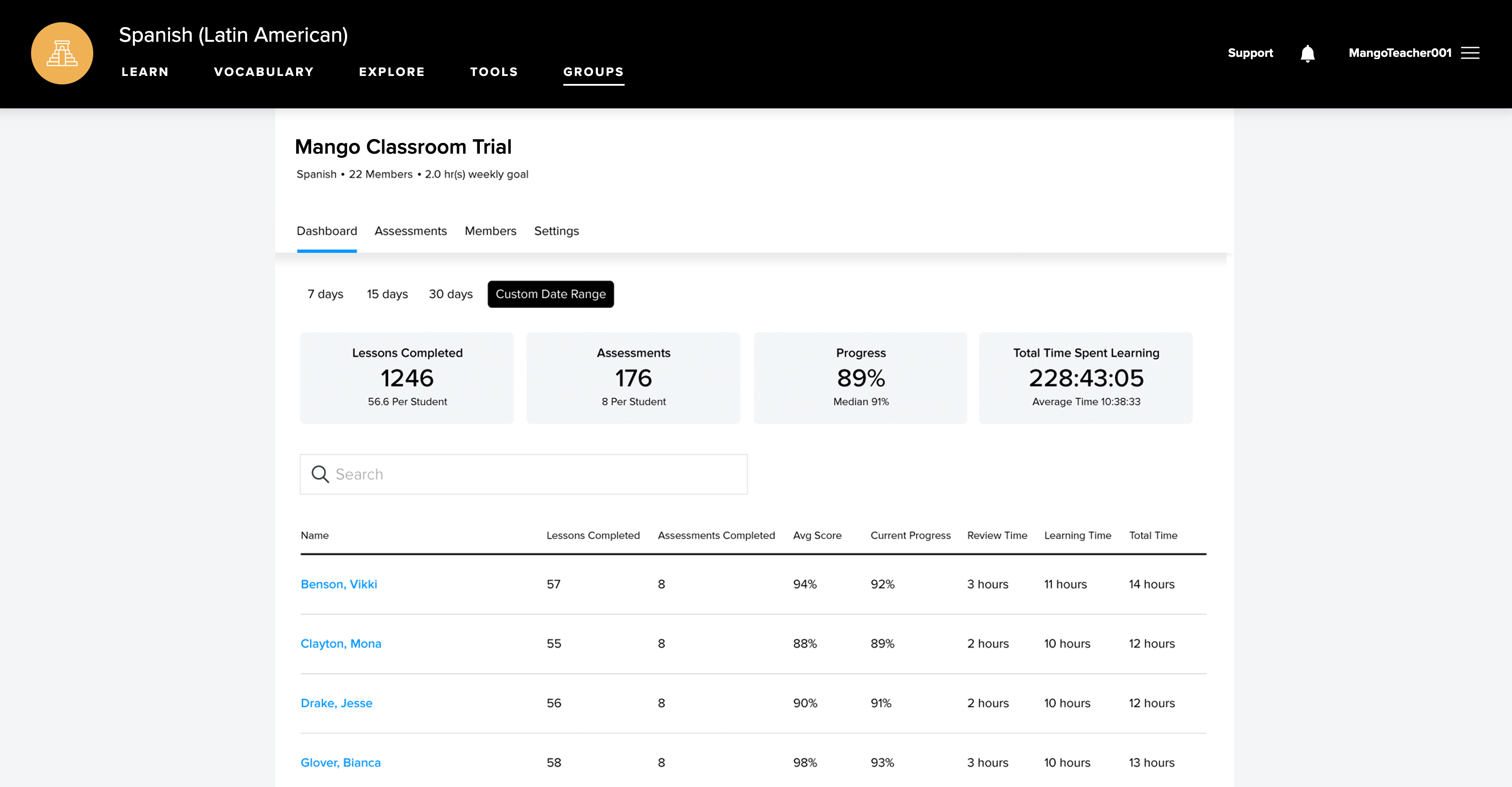Click the Review Time column header

(x=997, y=535)
